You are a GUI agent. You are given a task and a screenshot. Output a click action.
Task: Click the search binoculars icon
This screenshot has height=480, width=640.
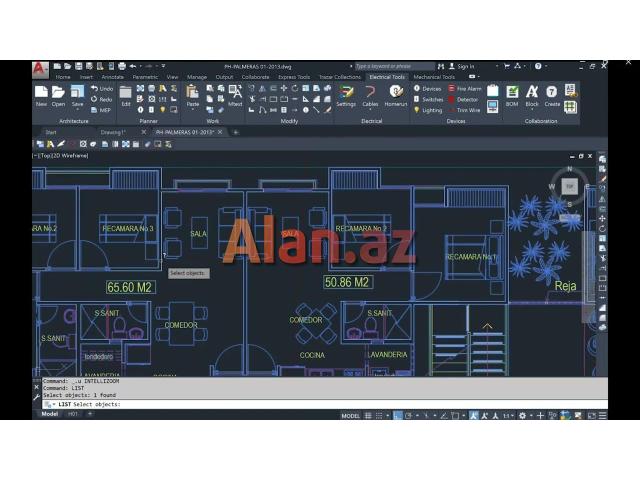click(441, 66)
